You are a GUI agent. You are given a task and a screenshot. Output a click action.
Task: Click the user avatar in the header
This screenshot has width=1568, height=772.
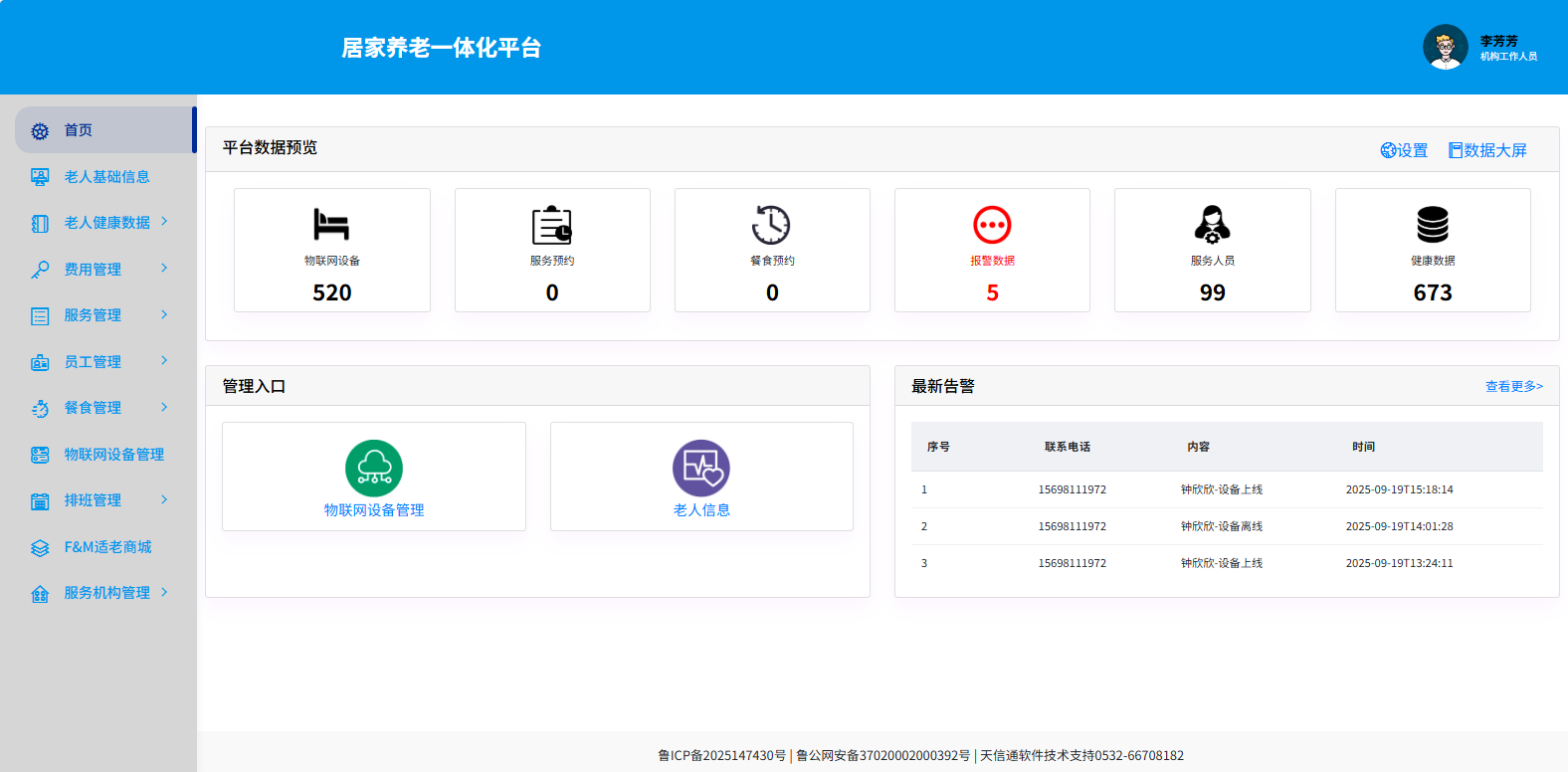coord(1445,47)
